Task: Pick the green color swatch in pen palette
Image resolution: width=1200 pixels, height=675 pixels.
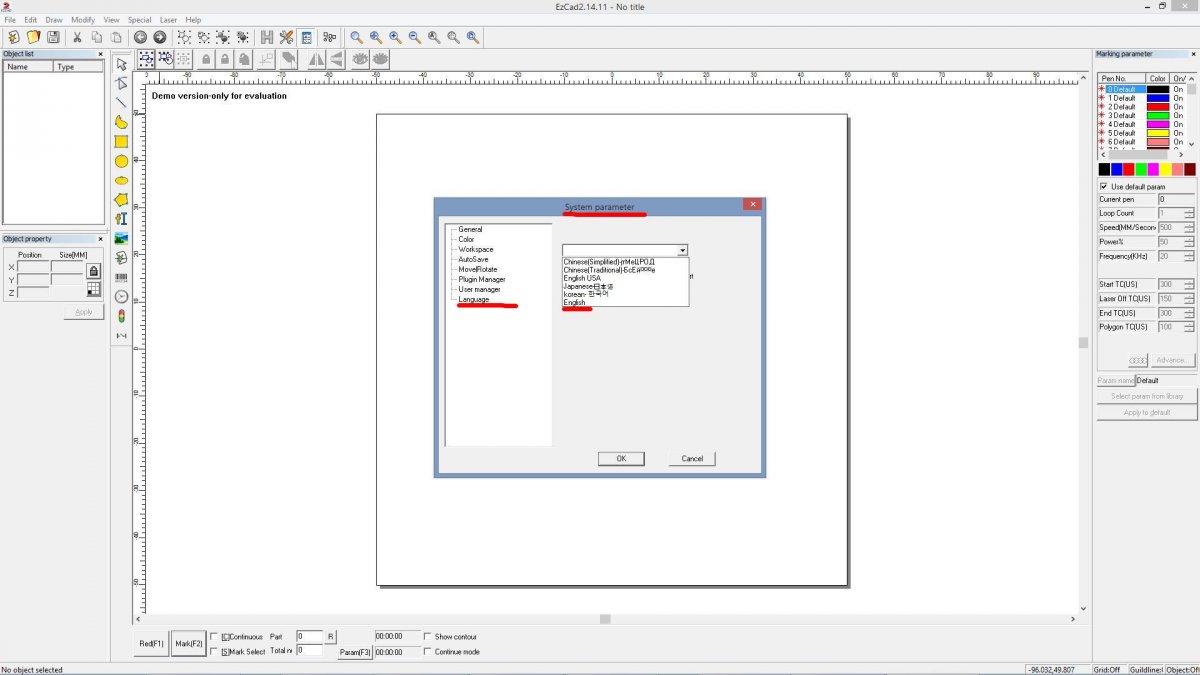Action: [x=1141, y=169]
